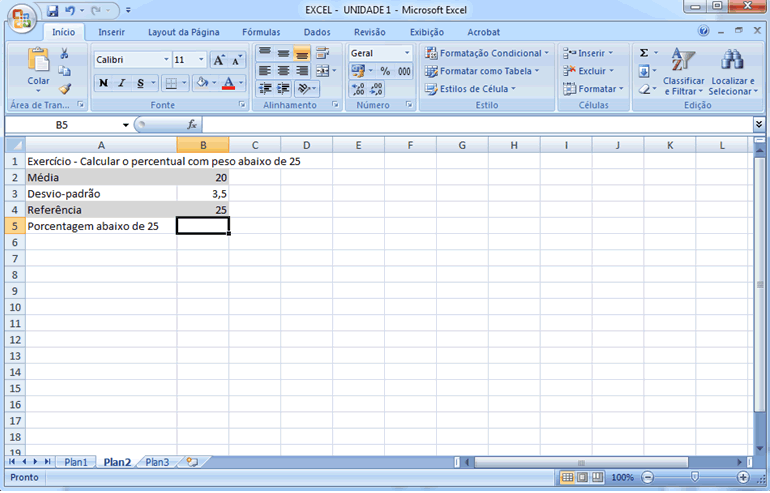Switch to the Fórmulas ribbon tab
This screenshot has width=770, height=493.
tap(261, 32)
